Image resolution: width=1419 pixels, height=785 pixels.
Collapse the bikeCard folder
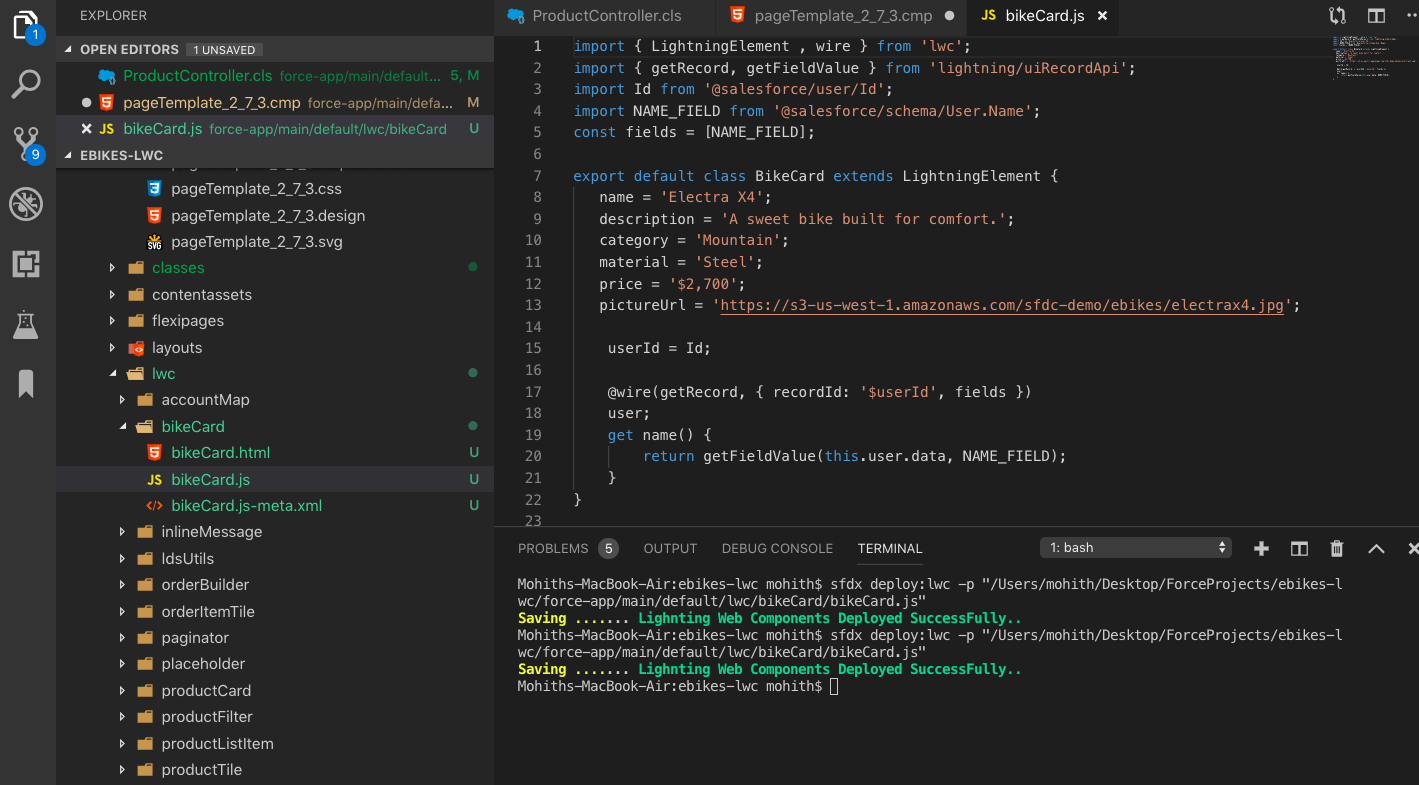123,427
